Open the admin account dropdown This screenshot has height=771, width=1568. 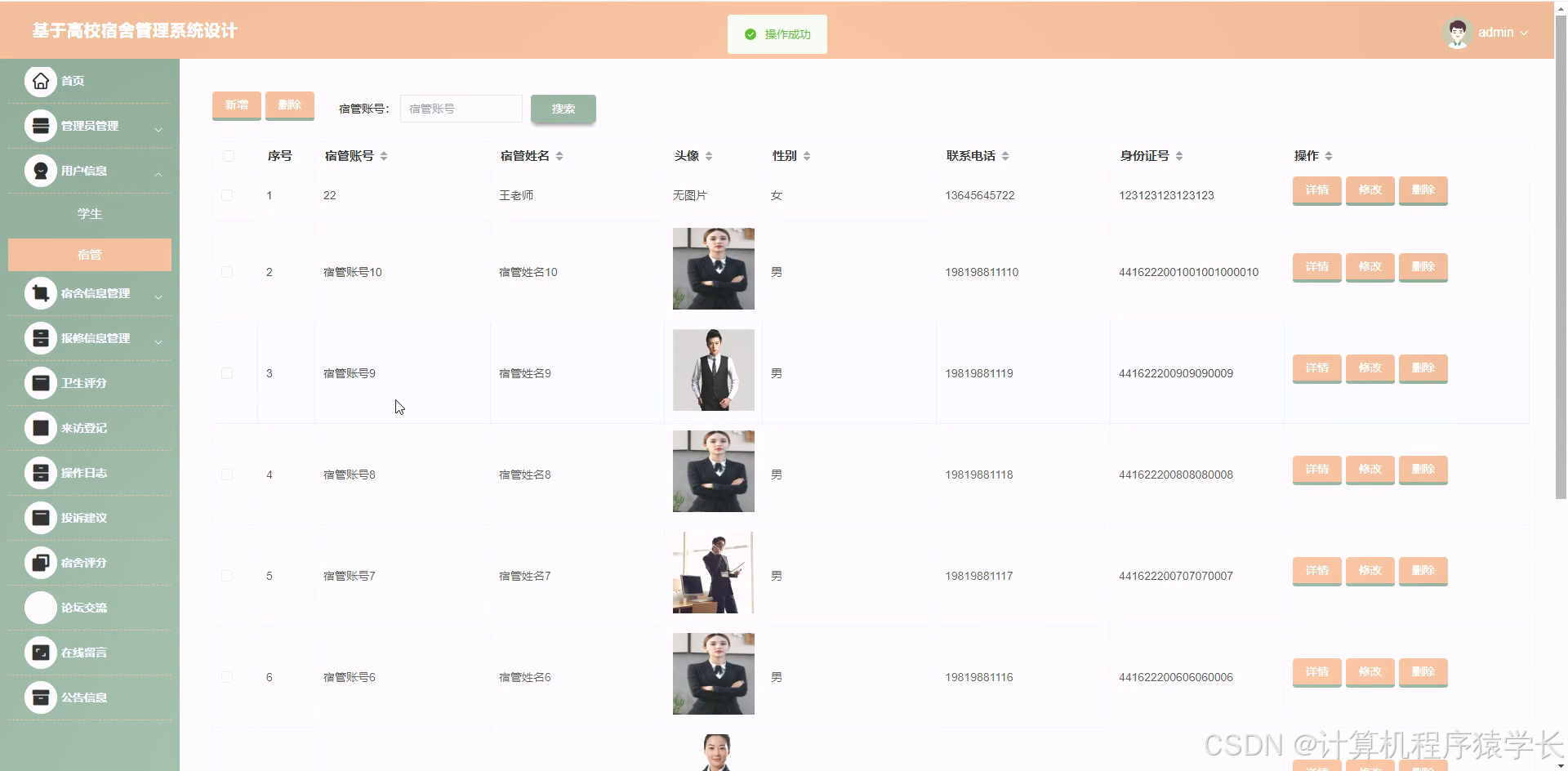pyautogui.click(x=1503, y=33)
